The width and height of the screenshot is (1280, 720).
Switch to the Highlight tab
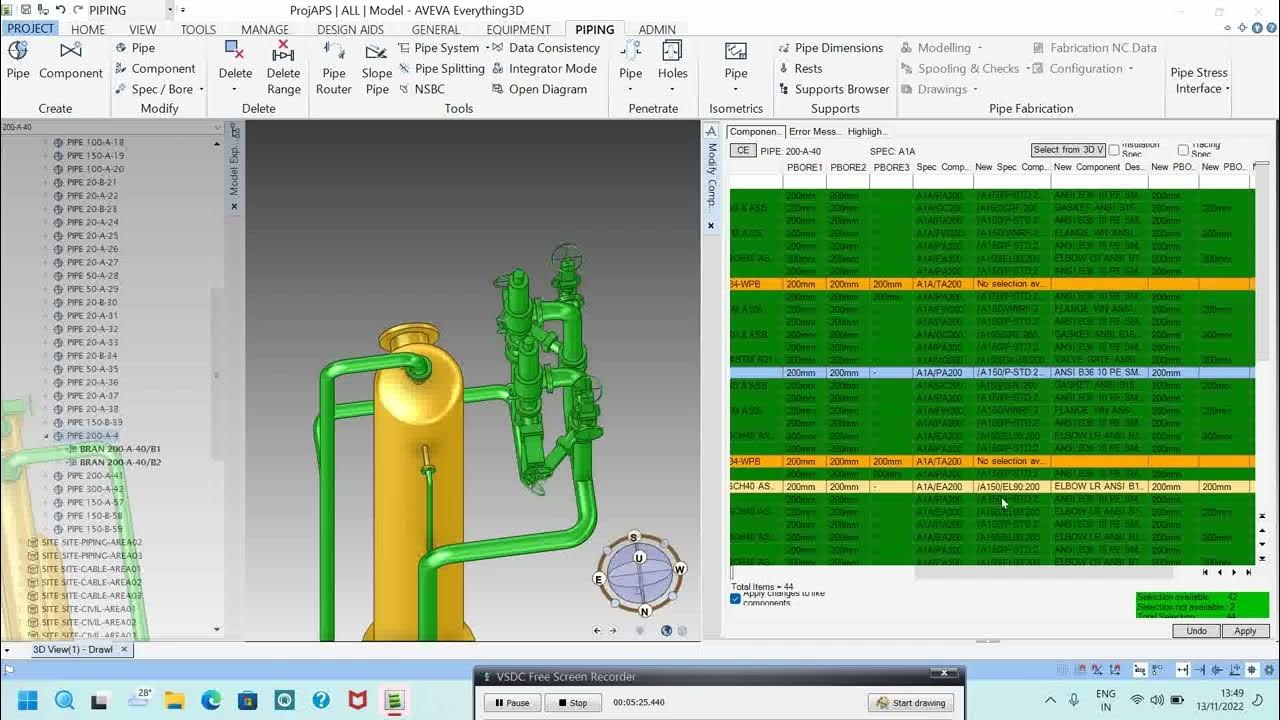click(868, 131)
